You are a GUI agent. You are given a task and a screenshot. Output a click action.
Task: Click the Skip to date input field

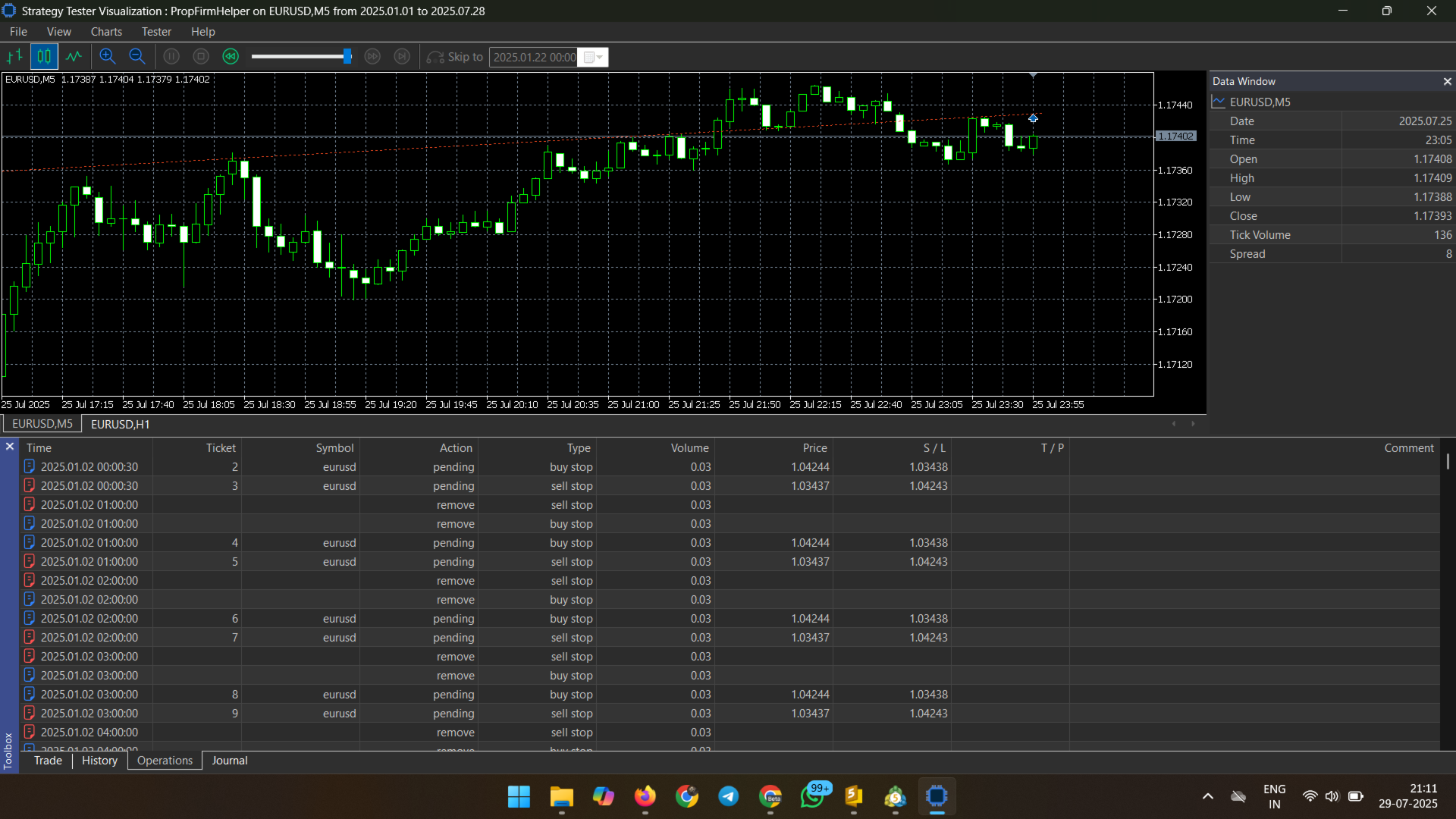click(x=534, y=57)
